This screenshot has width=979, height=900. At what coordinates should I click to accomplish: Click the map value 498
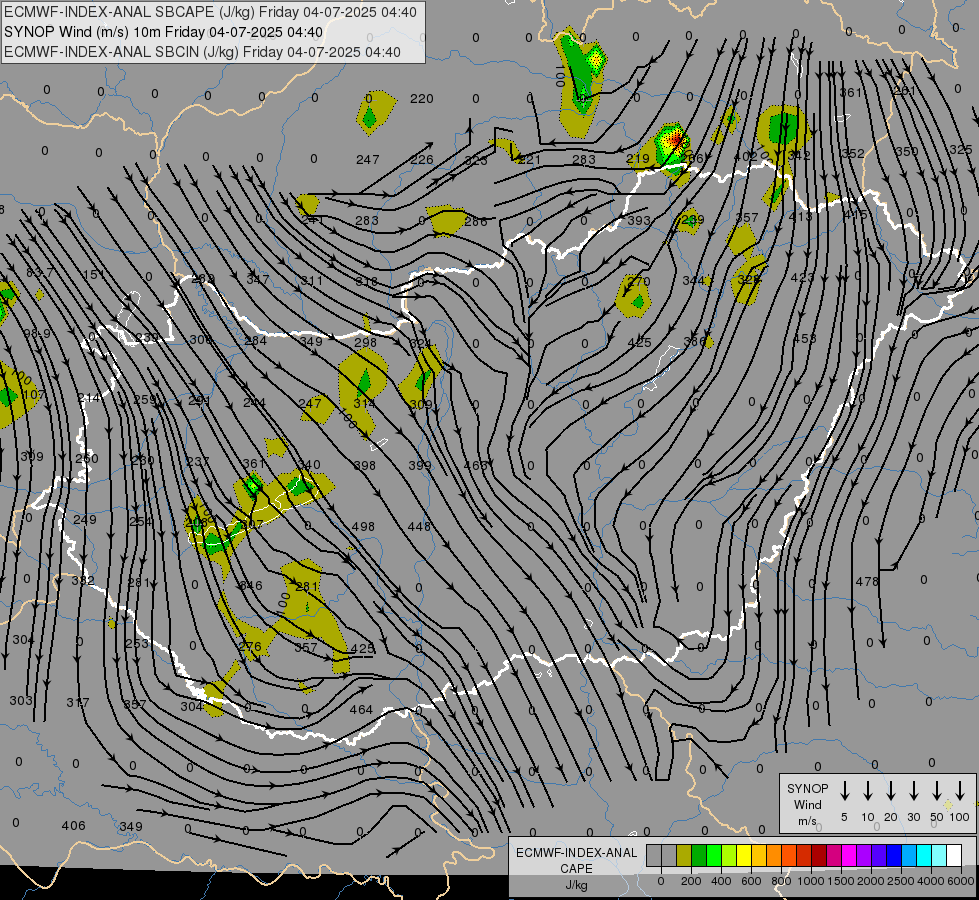tap(363, 527)
